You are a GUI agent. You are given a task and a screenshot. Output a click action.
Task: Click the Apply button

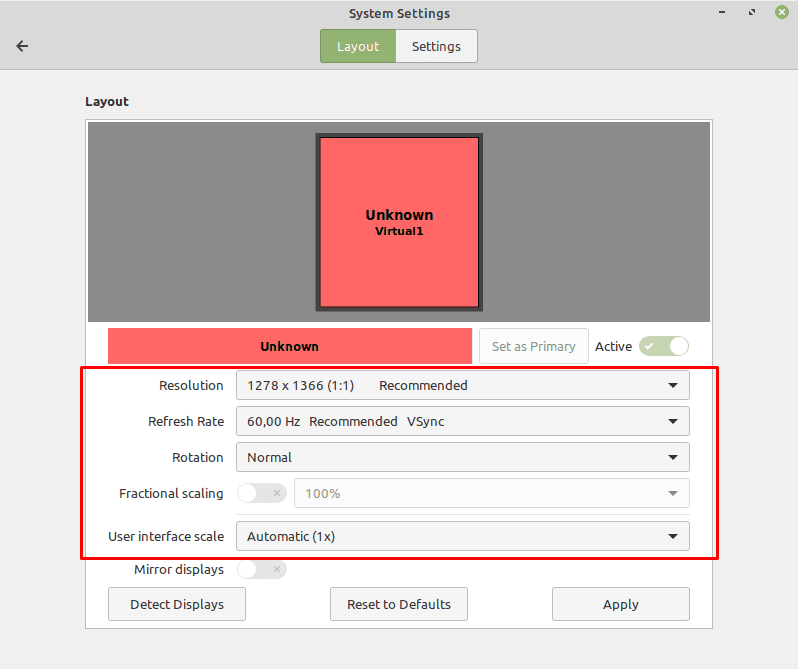[621, 604]
